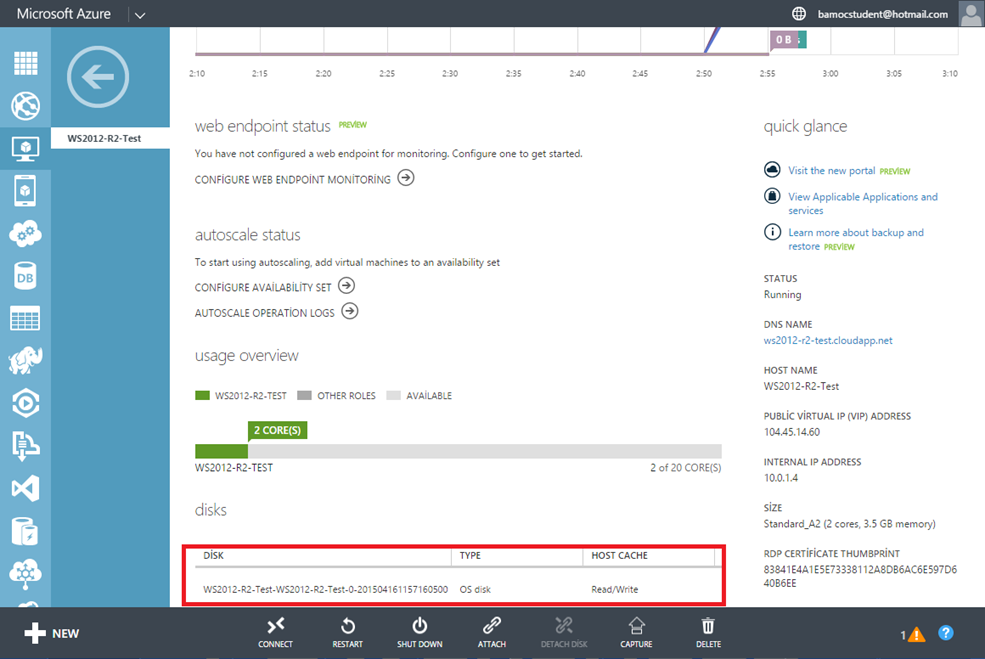Open the ws2012-r2-test.cloudapp.net DNS link
Image resolution: width=985 pixels, height=659 pixels.
(x=827, y=340)
